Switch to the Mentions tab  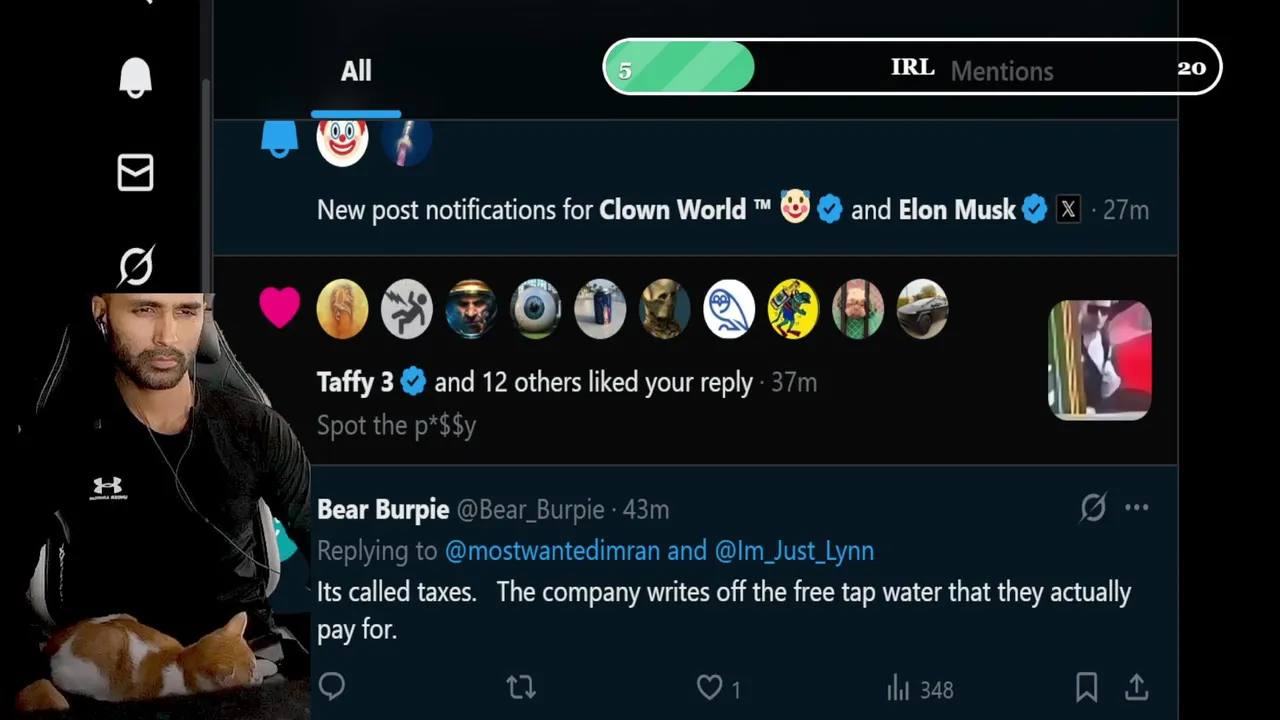(x=1001, y=71)
